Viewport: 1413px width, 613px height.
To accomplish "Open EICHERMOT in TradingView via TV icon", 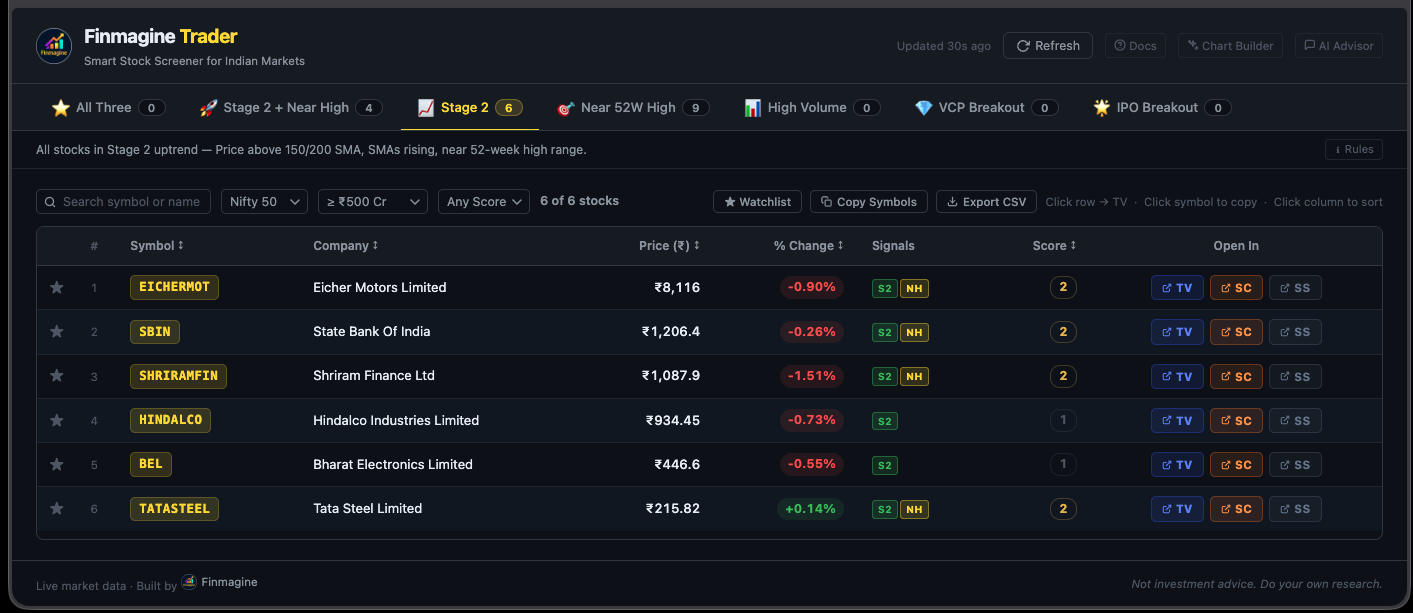I will click(1176, 288).
